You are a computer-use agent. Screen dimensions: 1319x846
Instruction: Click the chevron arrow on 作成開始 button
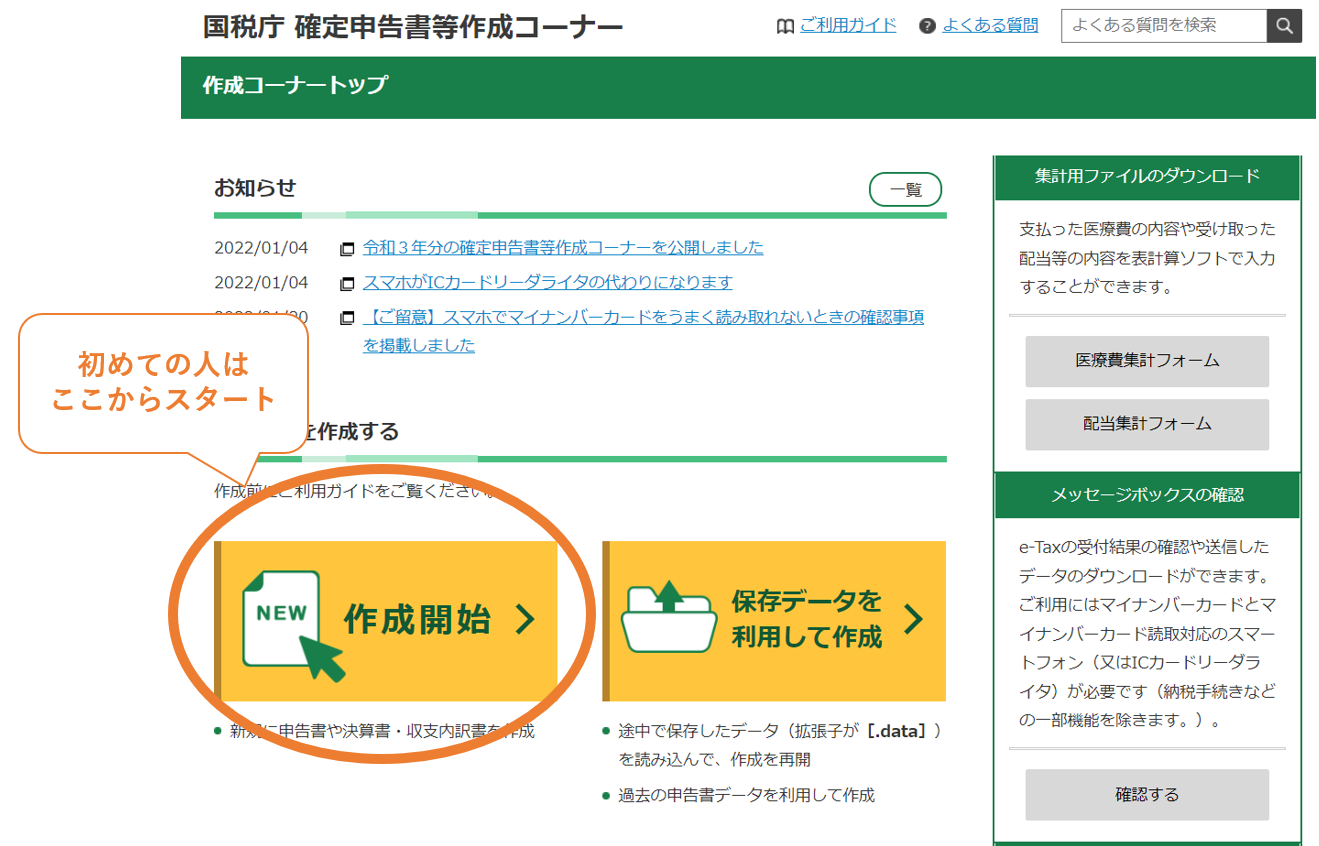pyautogui.click(x=525, y=621)
